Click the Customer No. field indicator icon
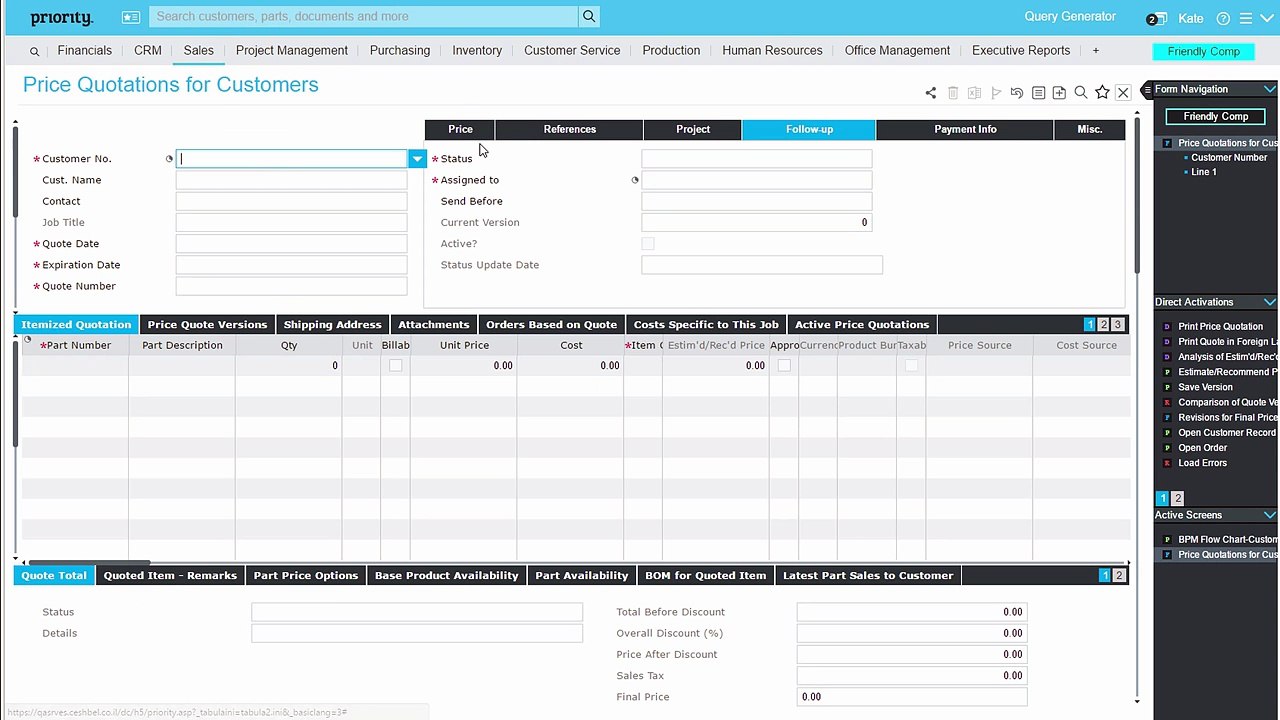 (169, 159)
